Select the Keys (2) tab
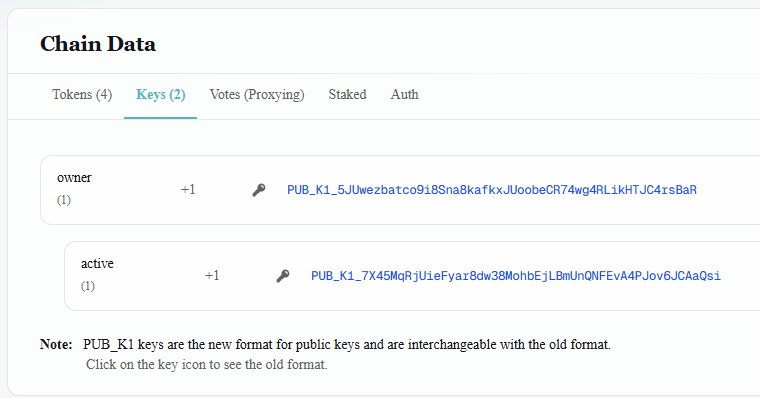 (160, 95)
